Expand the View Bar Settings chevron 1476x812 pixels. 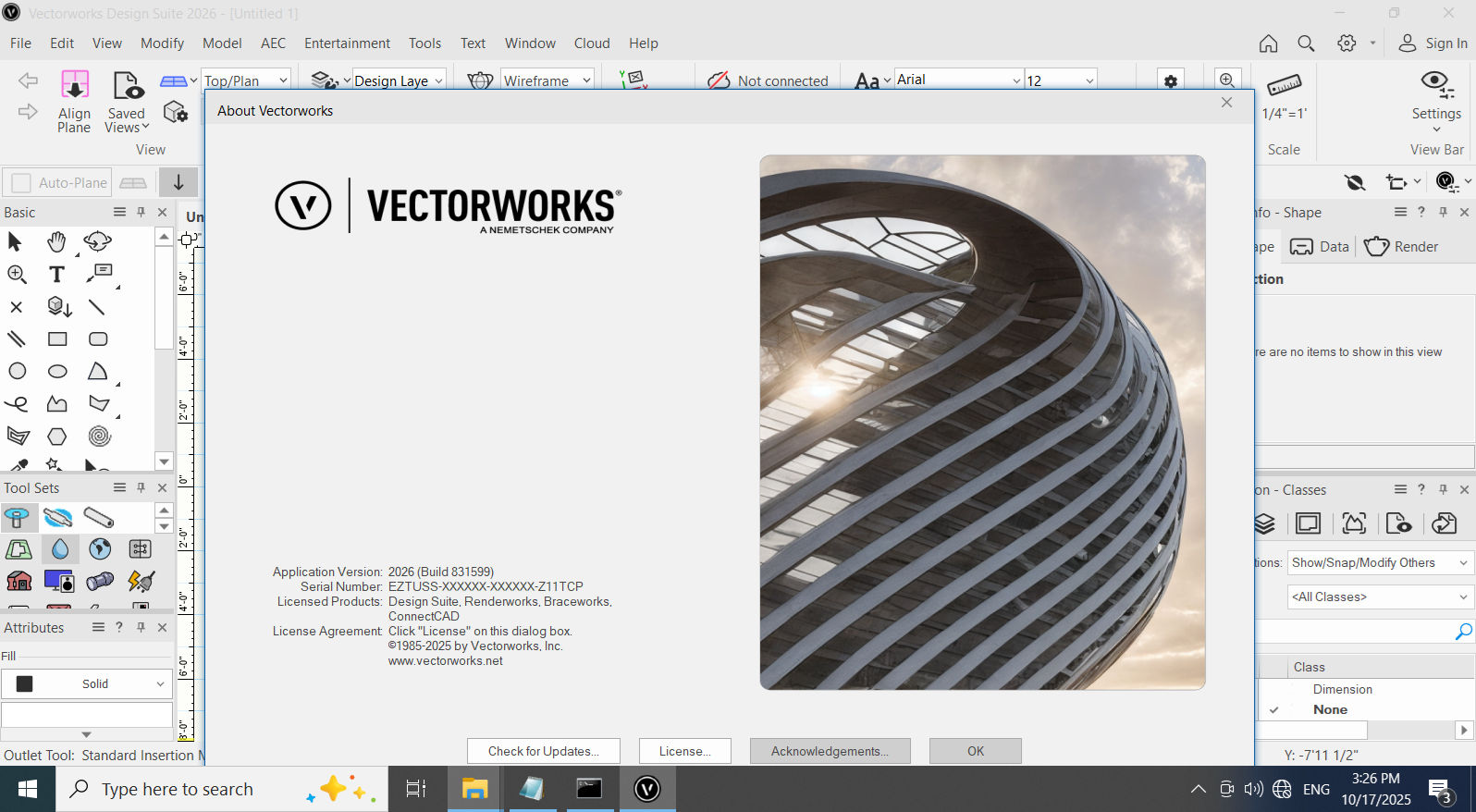click(1436, 129)
